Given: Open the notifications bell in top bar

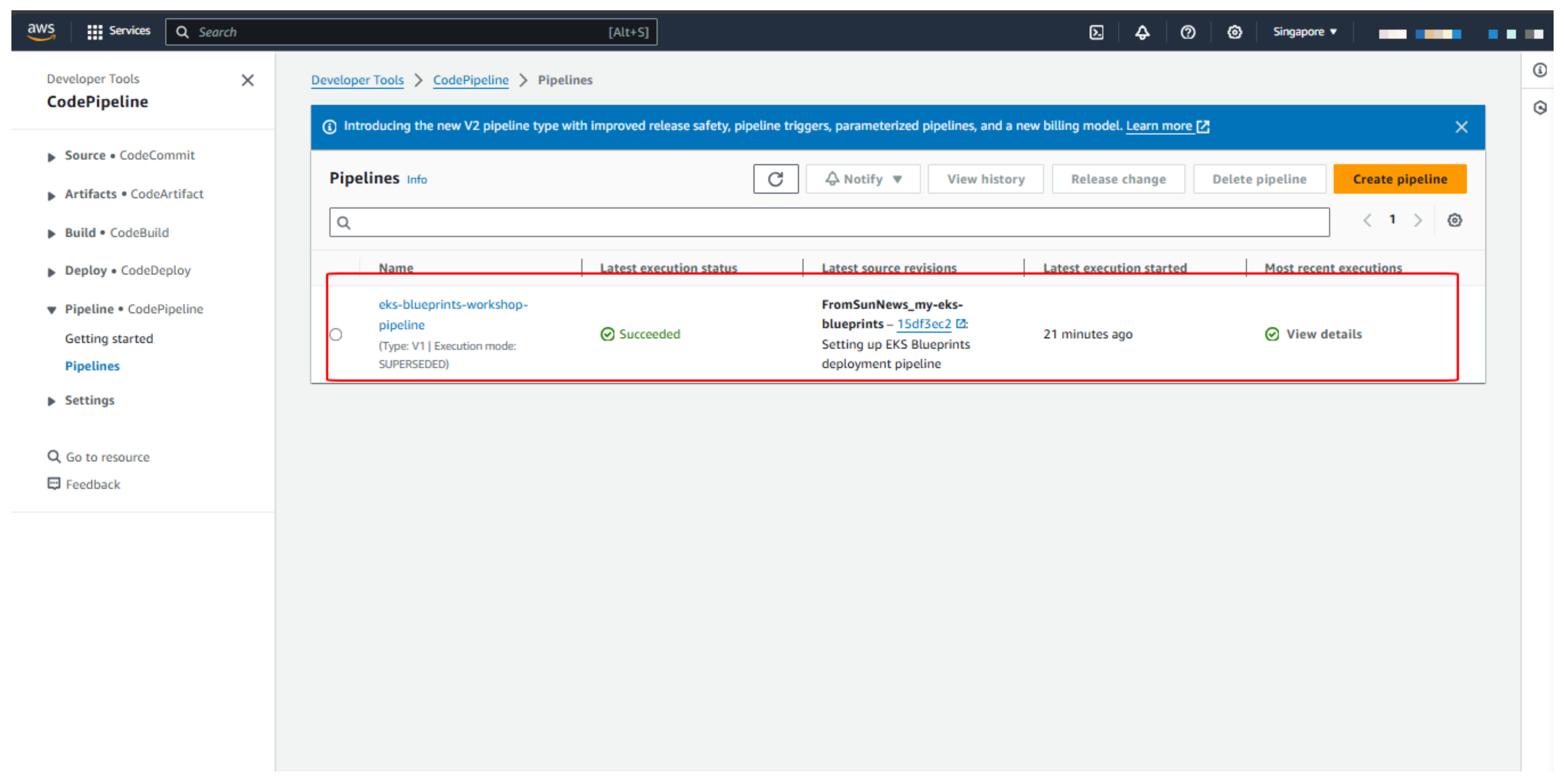Looking at the screenshot, I should click(x=1142, y=32).
